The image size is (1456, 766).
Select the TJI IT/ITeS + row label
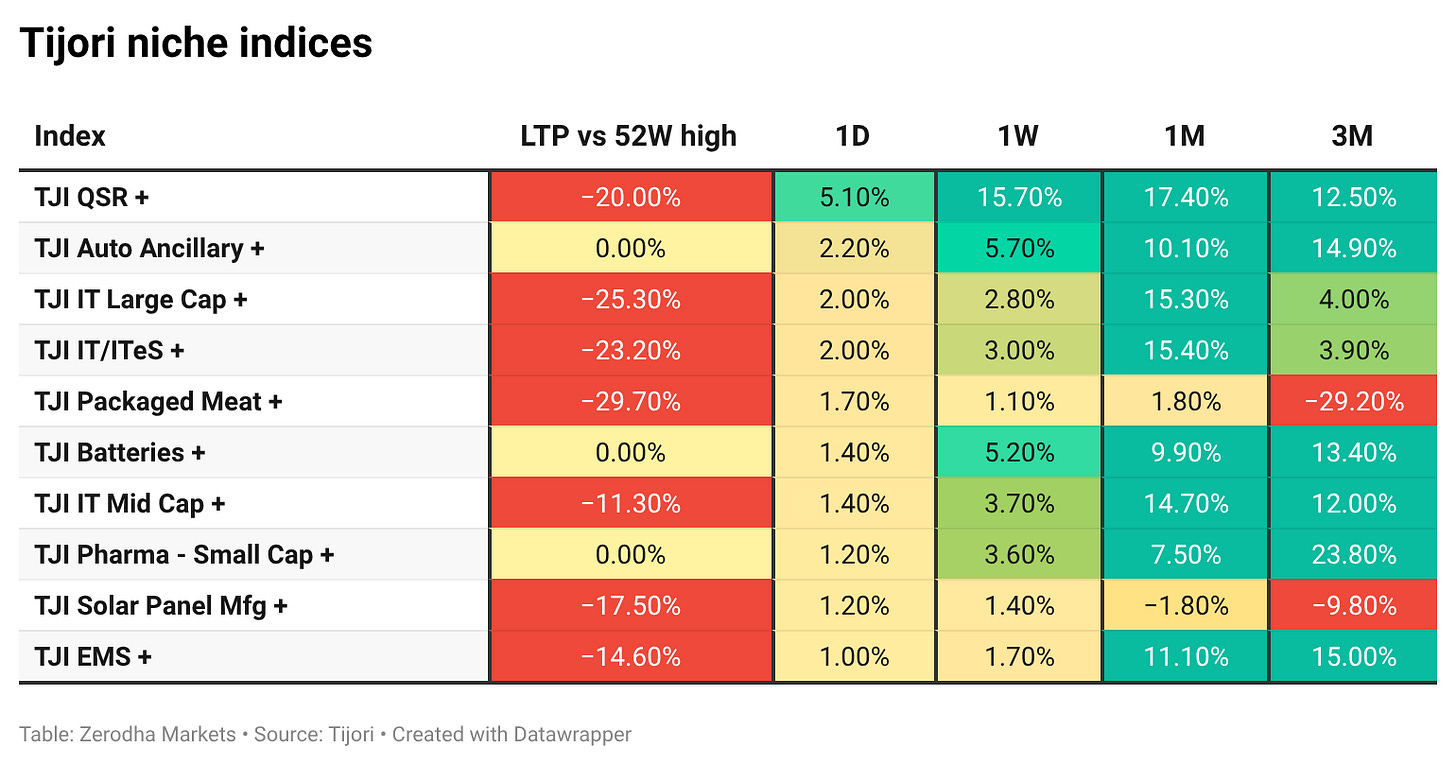coord(110,350)
